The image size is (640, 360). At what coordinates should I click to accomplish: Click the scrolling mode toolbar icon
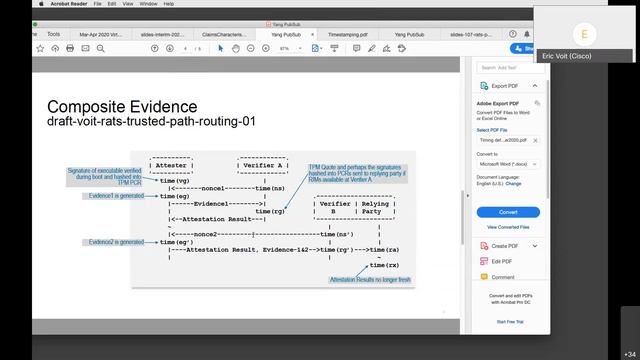tap(334, 49)
